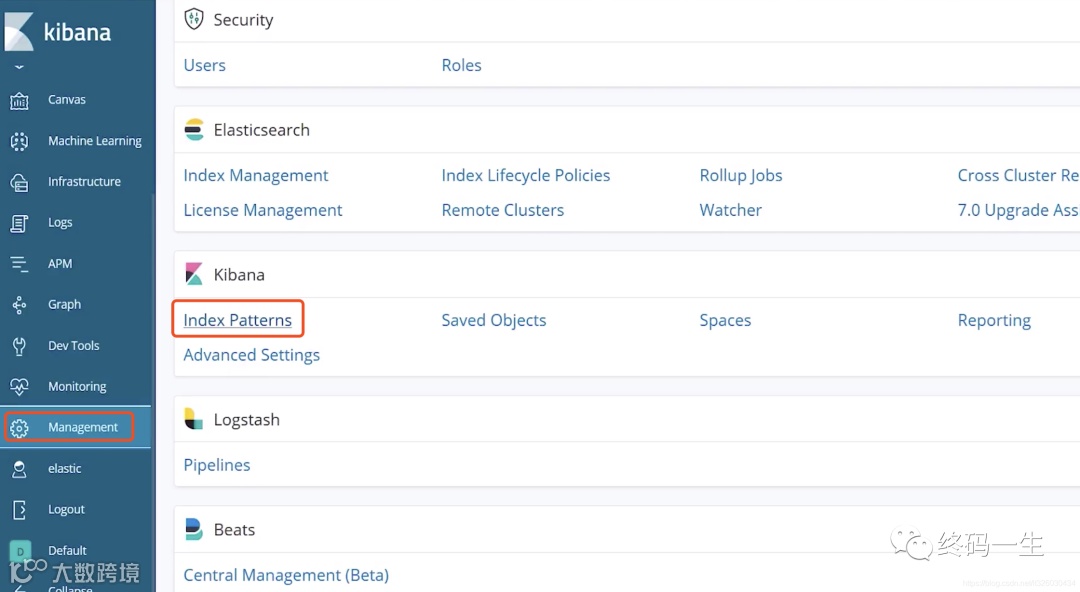Open the Roles link under Security
1080x592 pixels.
pyautogui.click(x=461, y=65)
